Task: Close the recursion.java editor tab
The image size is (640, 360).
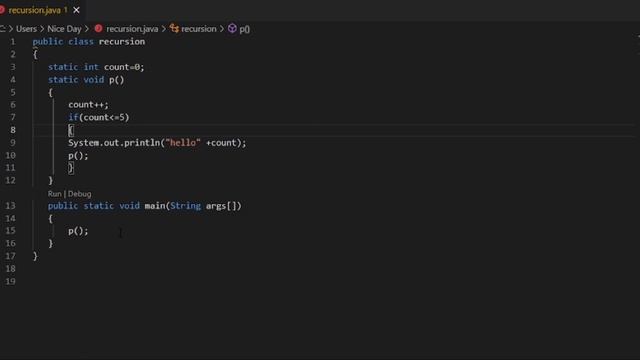Action: [76, 10]
